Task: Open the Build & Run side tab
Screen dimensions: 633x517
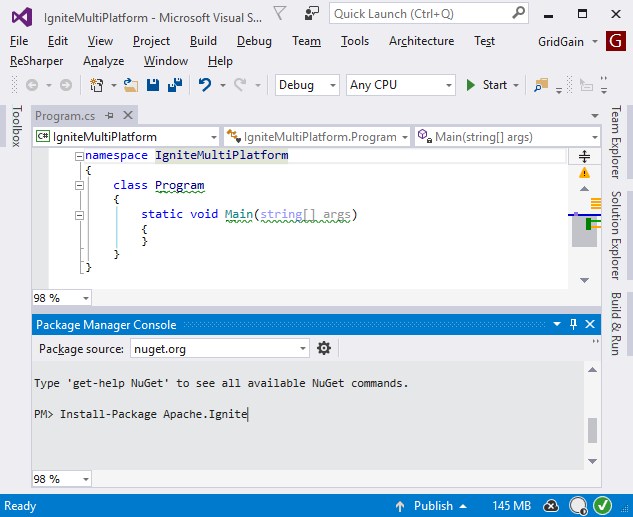Action: pos(615,324)
